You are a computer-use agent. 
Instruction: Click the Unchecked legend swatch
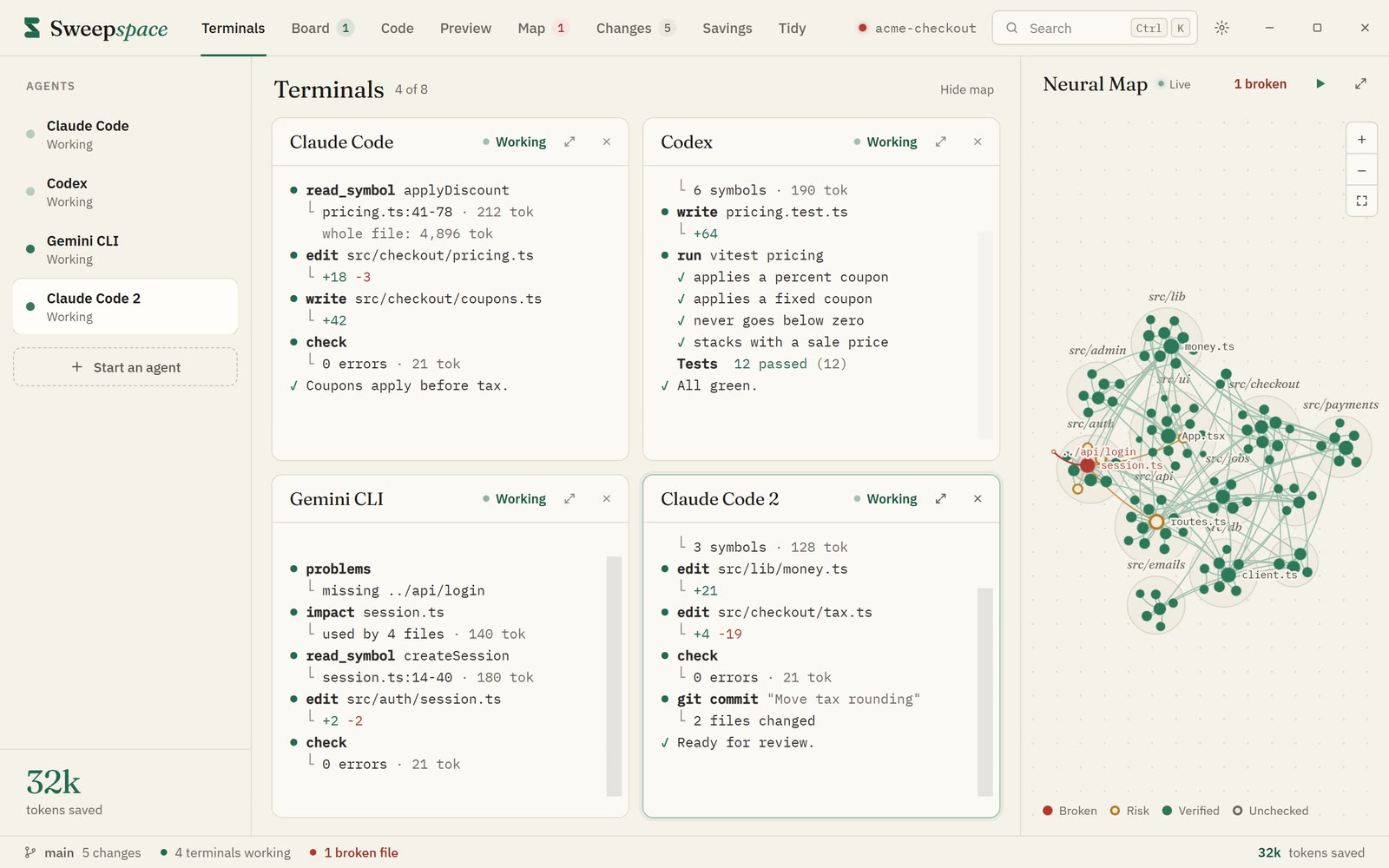1238,811
